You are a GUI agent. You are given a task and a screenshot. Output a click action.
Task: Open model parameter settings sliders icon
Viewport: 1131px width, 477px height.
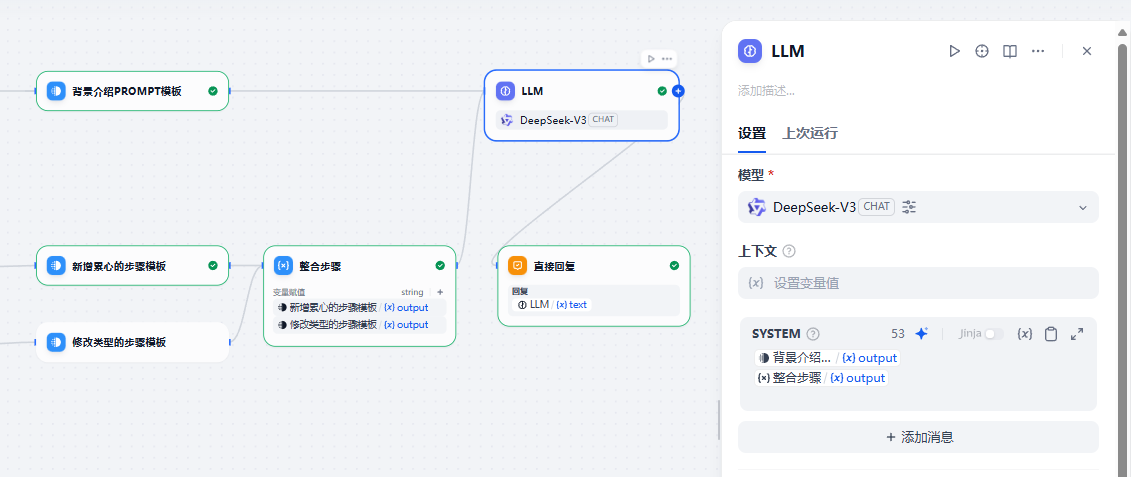909,207
